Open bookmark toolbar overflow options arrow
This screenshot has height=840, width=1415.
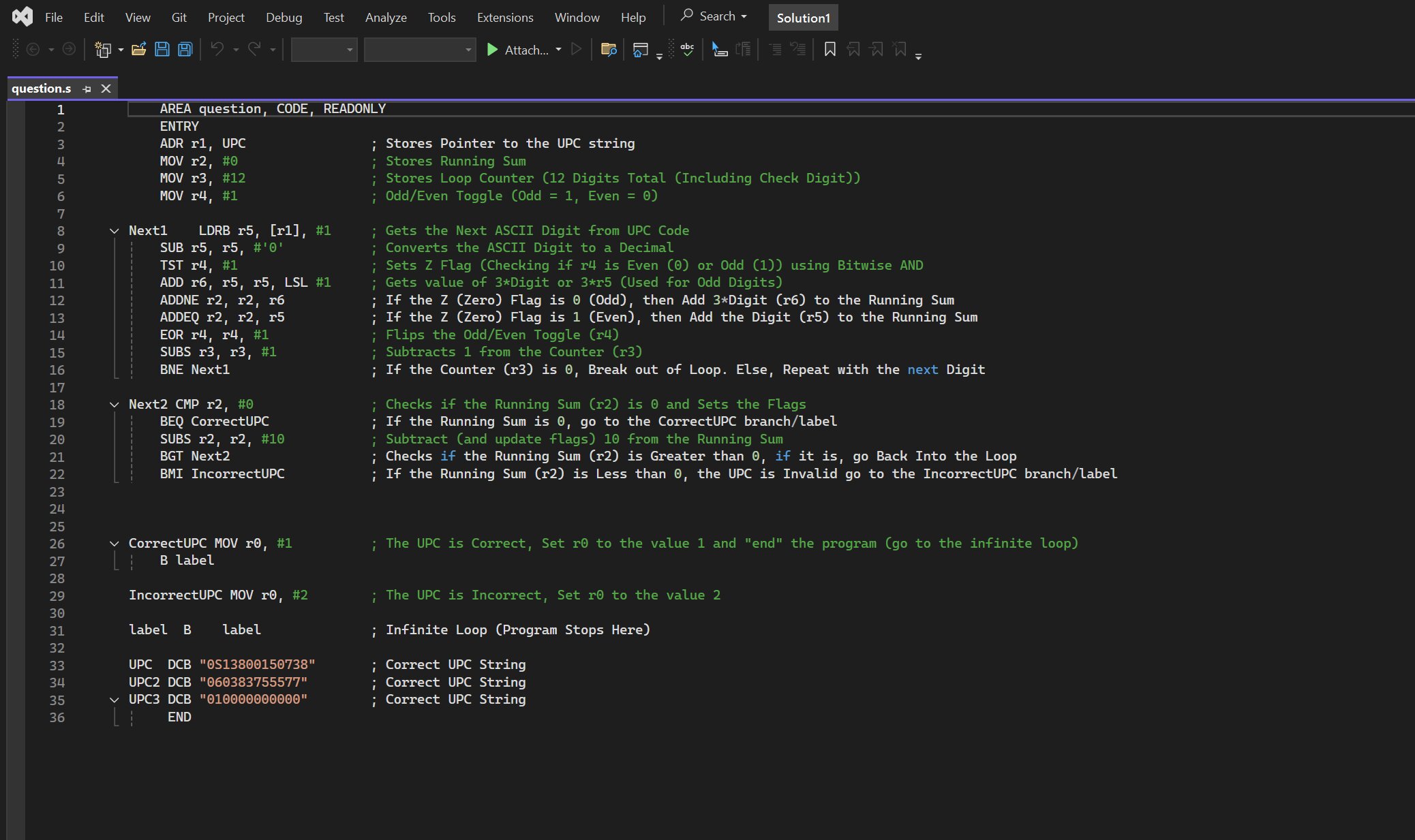[x=918, y=57]
